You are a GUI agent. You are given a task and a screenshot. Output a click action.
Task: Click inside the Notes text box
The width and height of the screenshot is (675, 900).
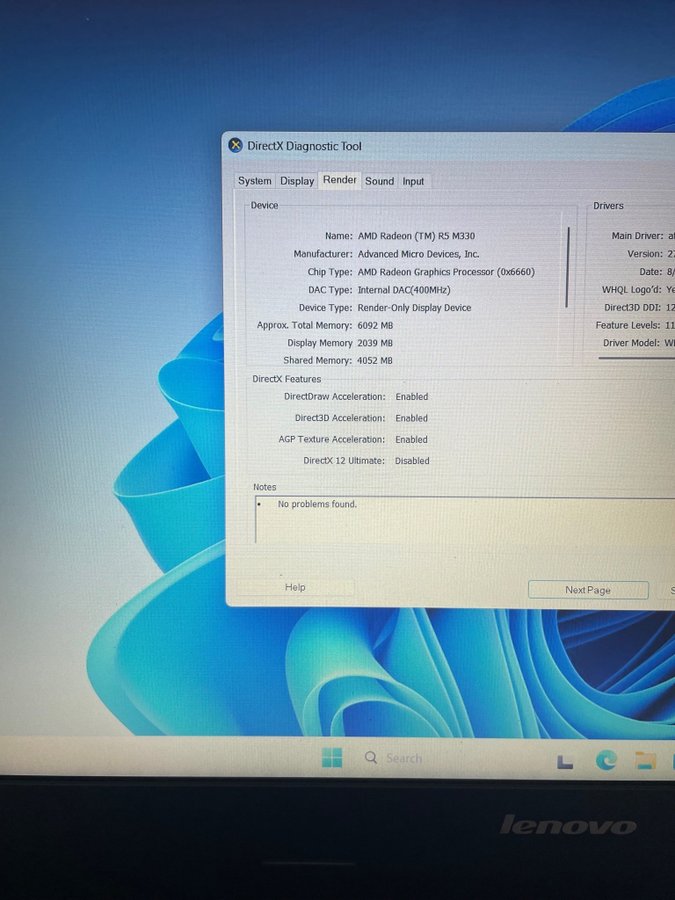[x=460, y=520]
